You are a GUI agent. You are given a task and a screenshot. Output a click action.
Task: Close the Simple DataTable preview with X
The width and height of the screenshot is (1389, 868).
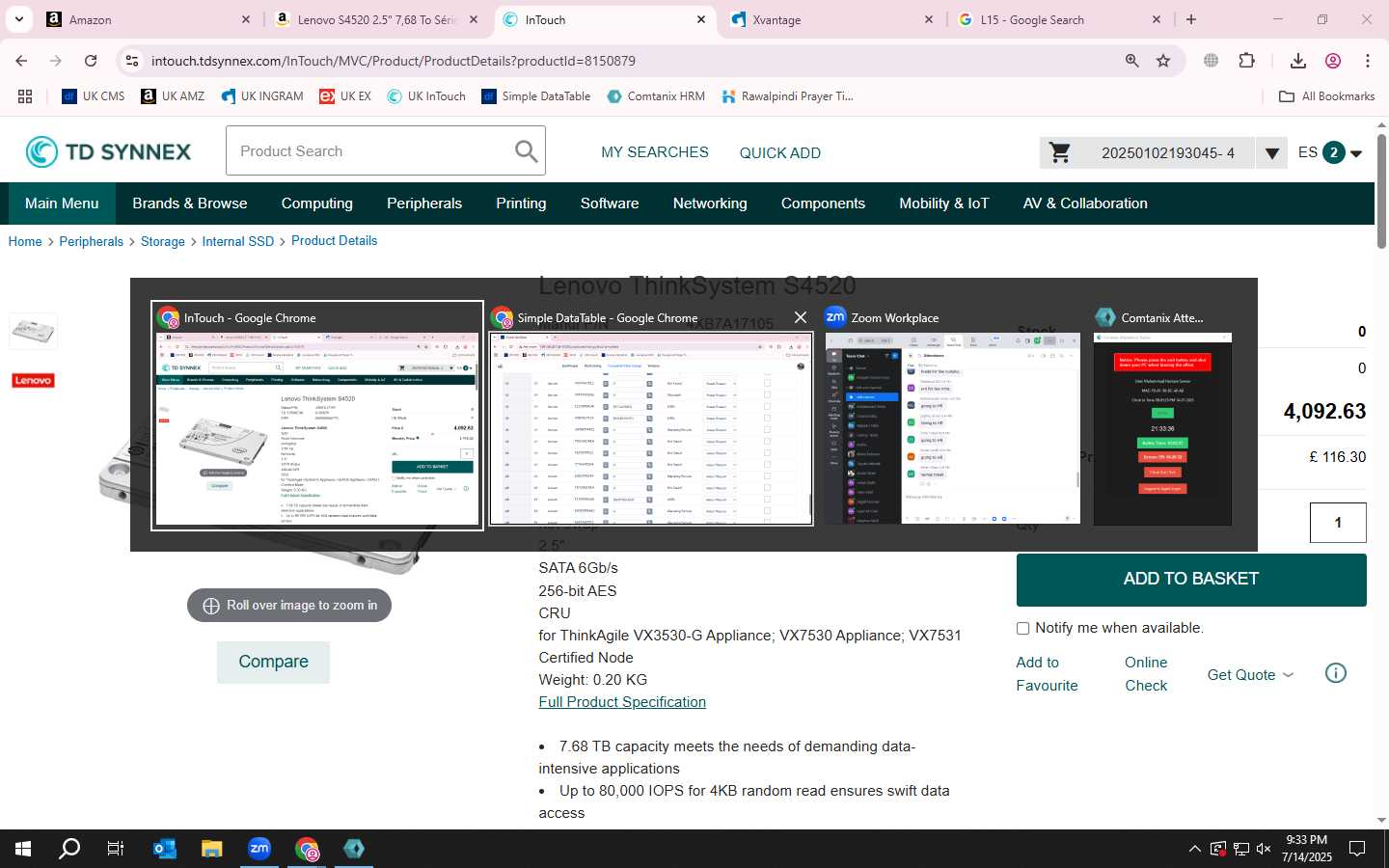coord(800,317)
